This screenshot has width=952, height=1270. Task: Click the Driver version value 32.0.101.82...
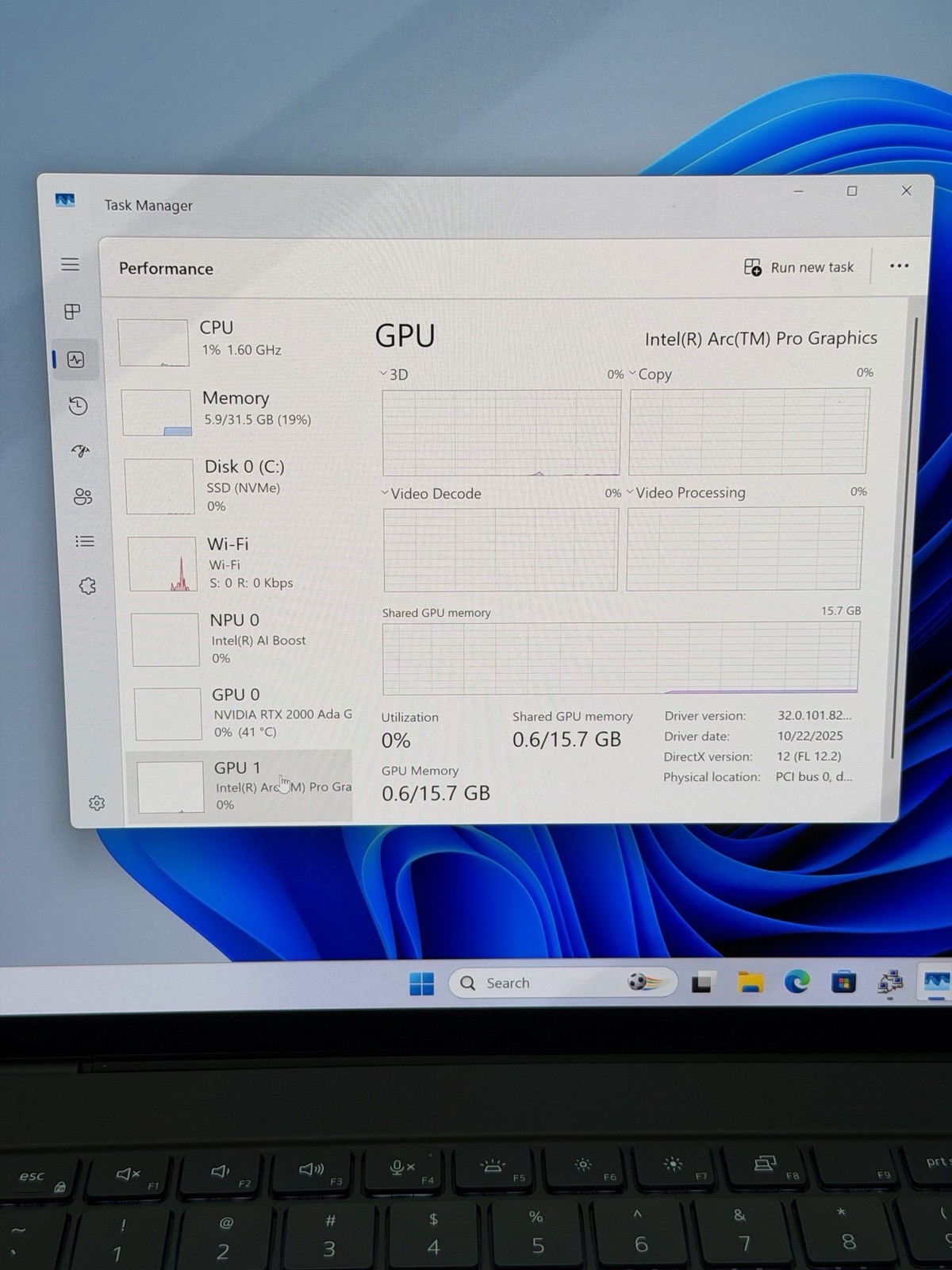(x=815, y=715)
